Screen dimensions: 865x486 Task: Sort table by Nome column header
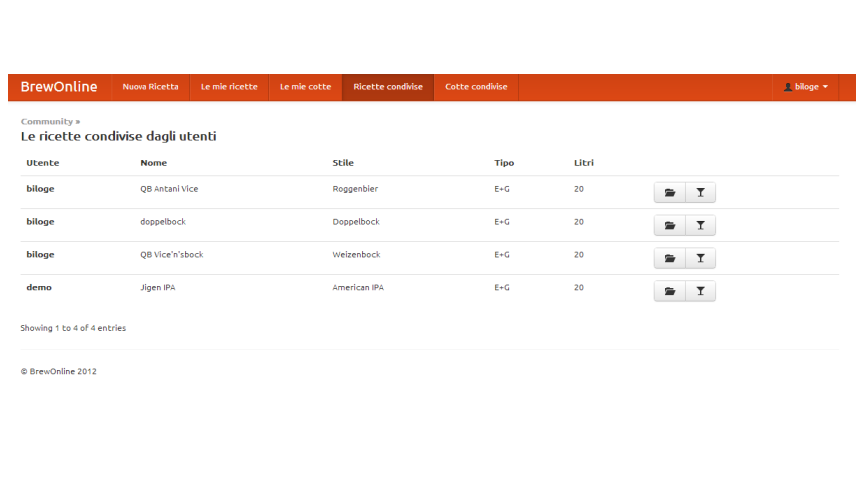pos(153,163)
